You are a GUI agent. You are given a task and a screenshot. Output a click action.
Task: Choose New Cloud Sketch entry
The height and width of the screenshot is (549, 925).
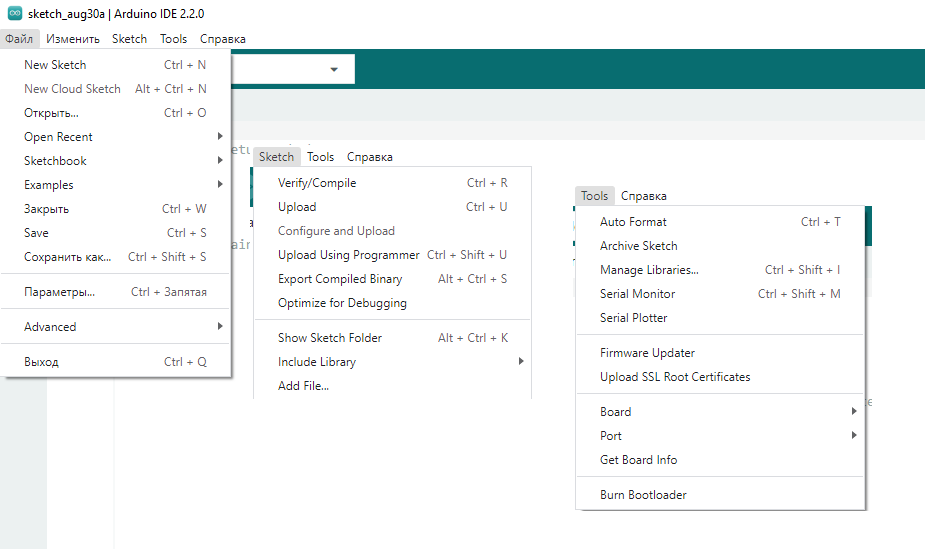click(x=116, y=88)
